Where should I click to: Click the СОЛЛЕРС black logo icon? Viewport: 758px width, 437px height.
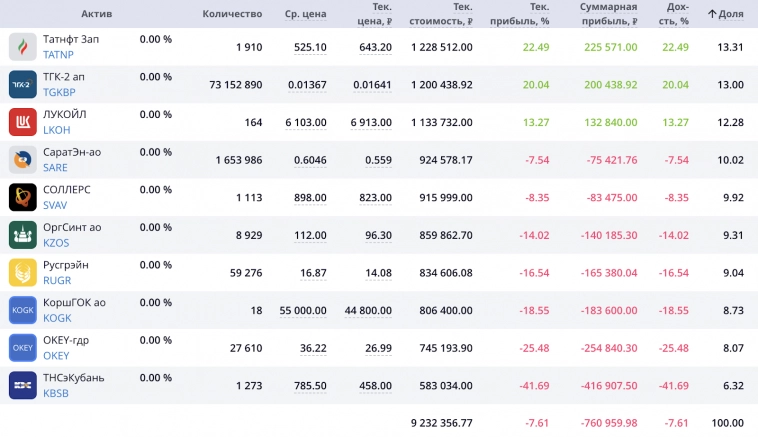[23, 197]
